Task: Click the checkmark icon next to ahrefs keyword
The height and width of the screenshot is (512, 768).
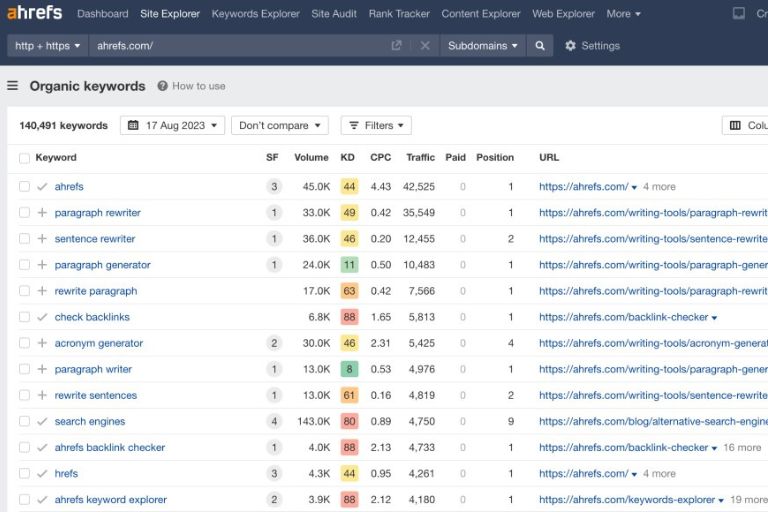Action: (x=42, y=187)
